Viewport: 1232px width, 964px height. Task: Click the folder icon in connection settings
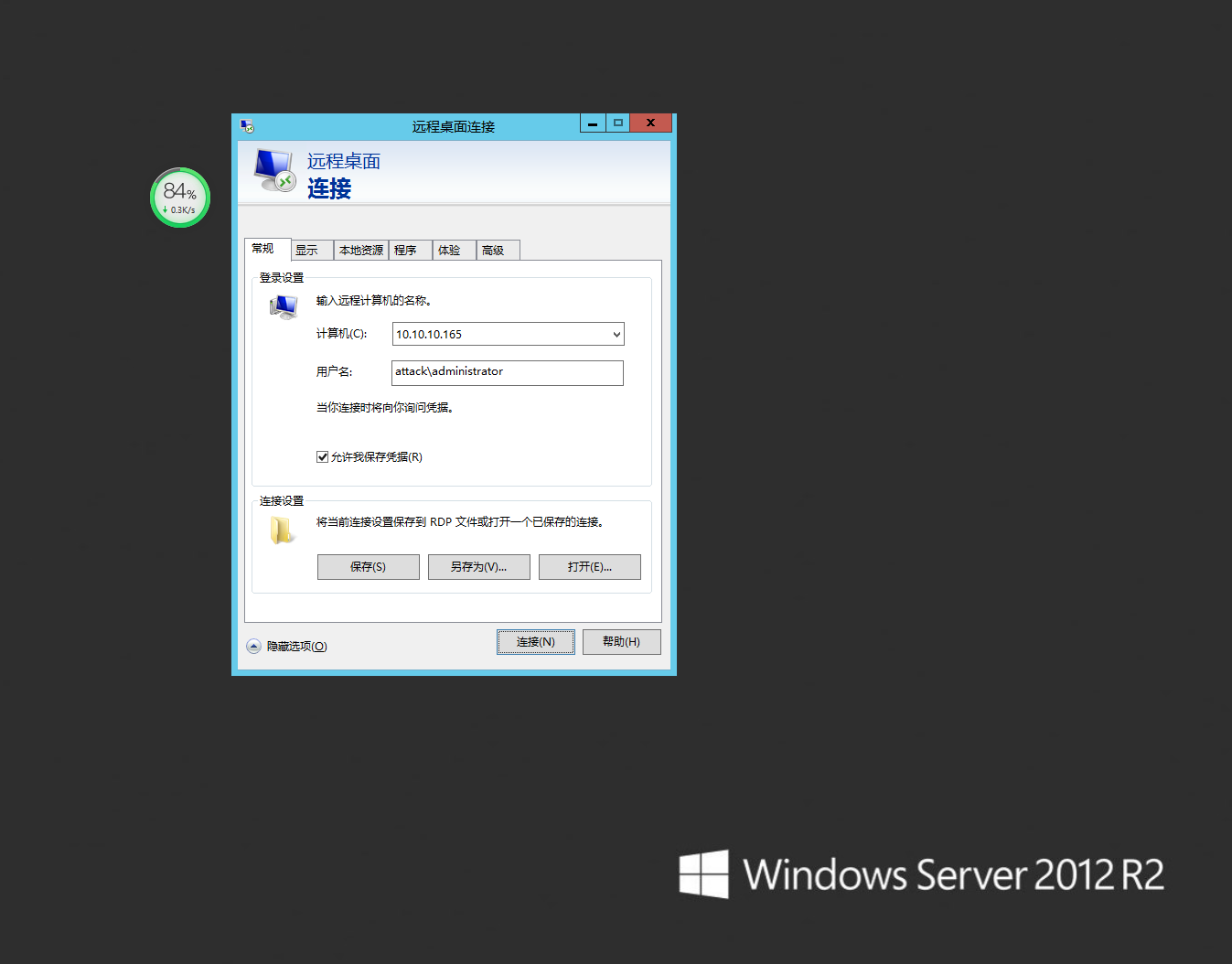click(282, 530)
